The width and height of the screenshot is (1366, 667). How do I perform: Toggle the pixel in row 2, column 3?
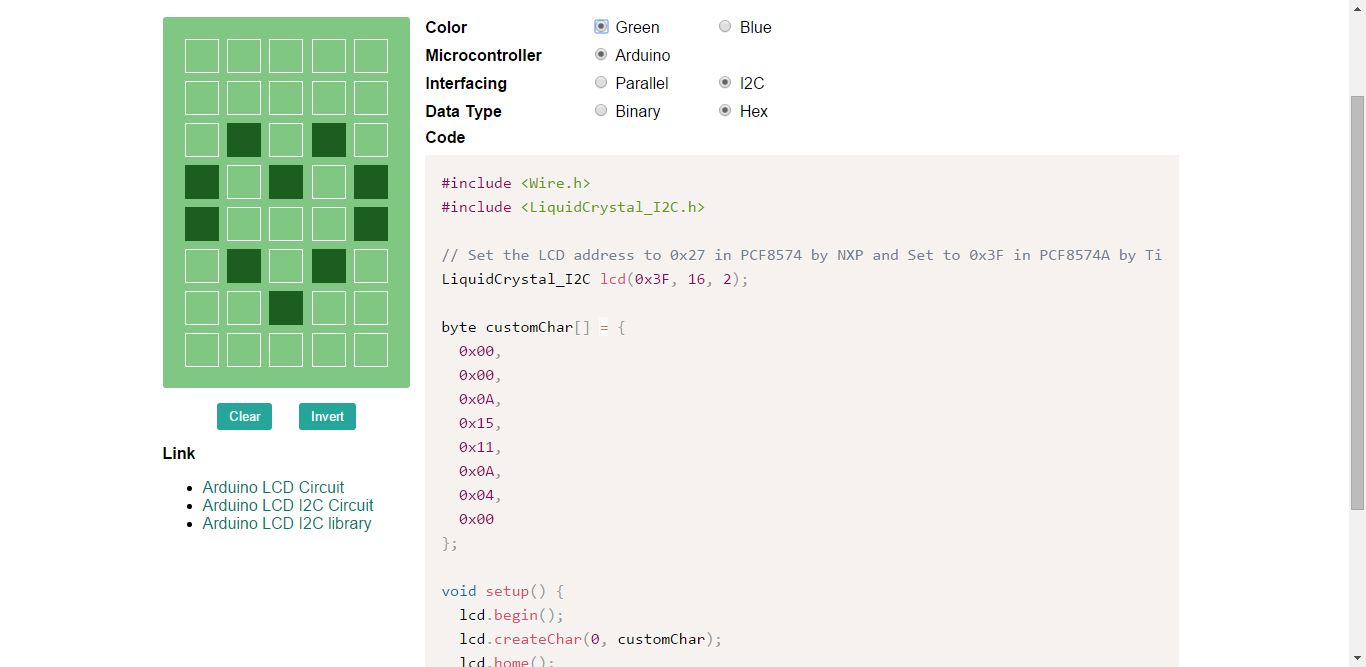pyautogui.click(x=286, y=98)
